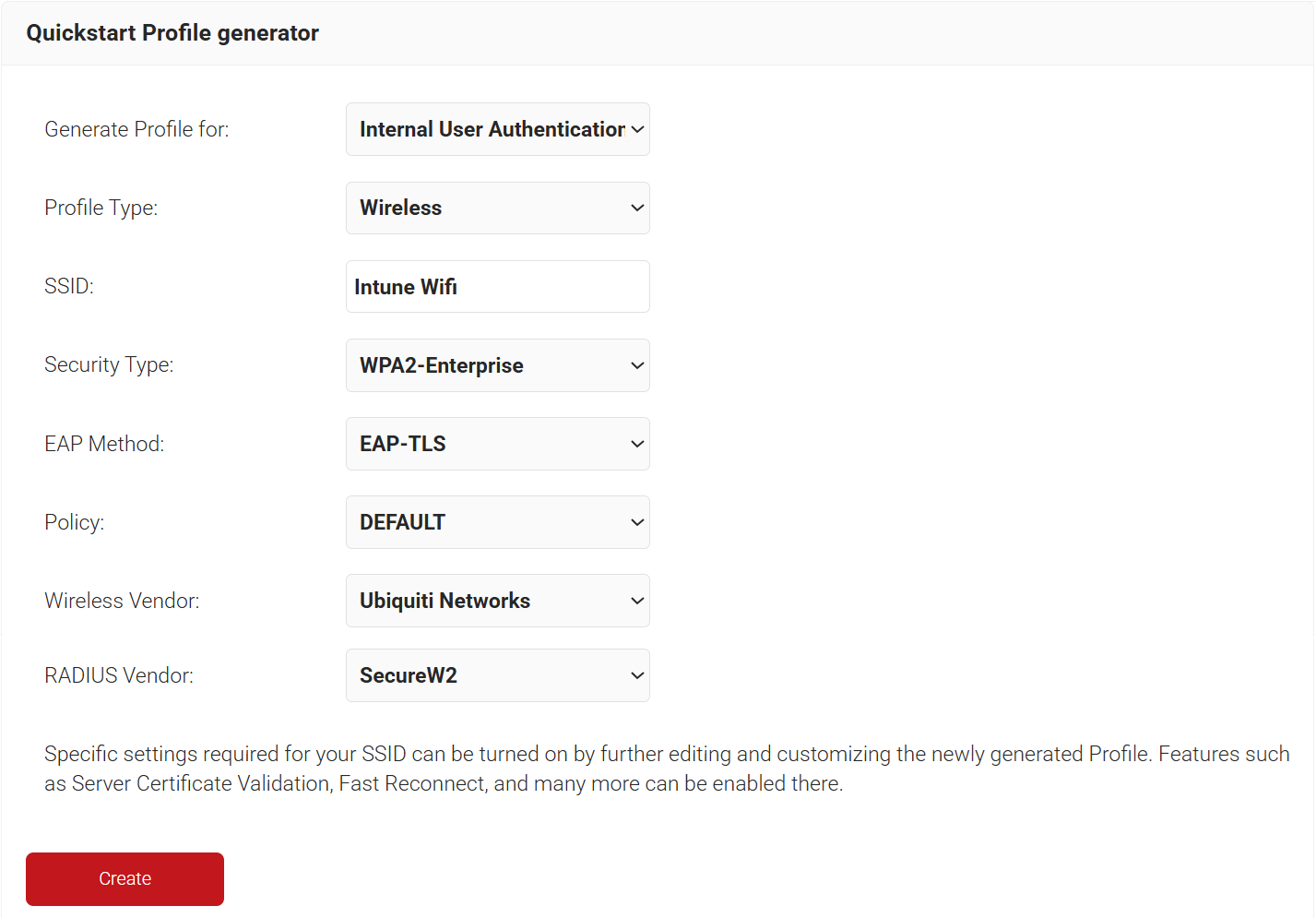The image size is (1316, 918).
Task: Click the Quickstart Profile generator heading
Action: pos(172,33)
